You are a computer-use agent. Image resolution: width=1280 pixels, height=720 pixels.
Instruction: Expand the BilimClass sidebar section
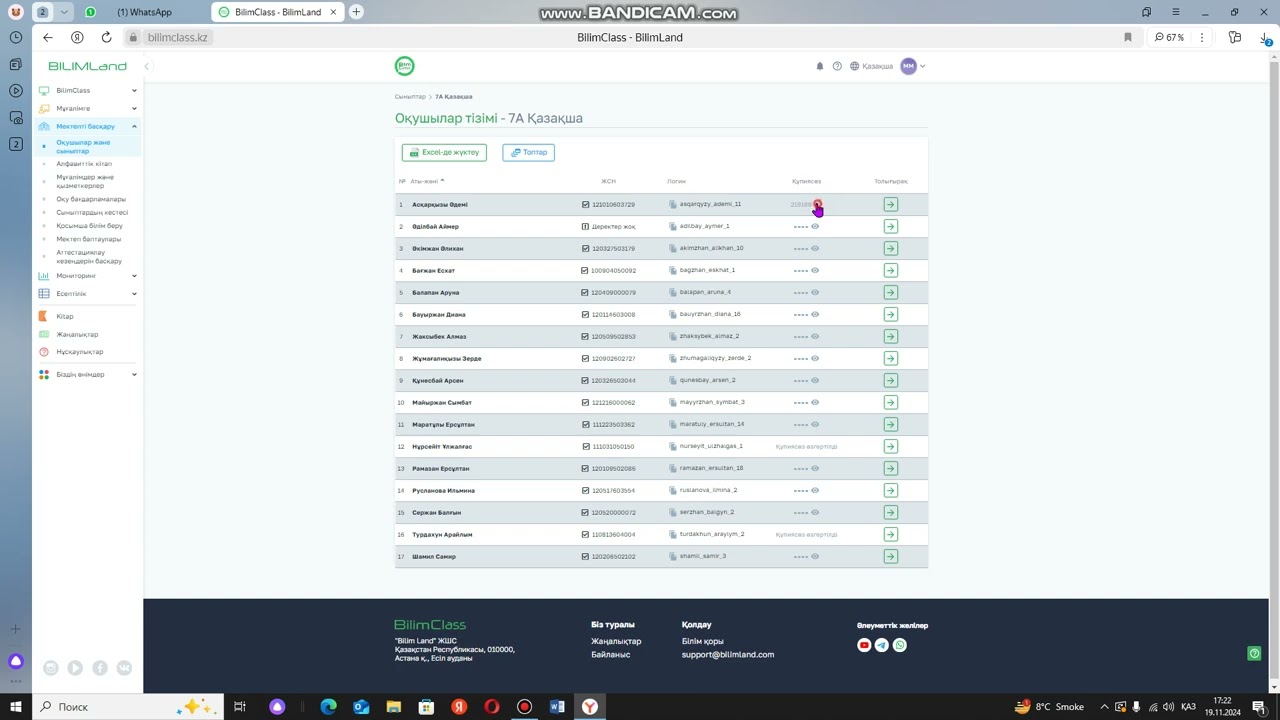[x=88, y=90]
